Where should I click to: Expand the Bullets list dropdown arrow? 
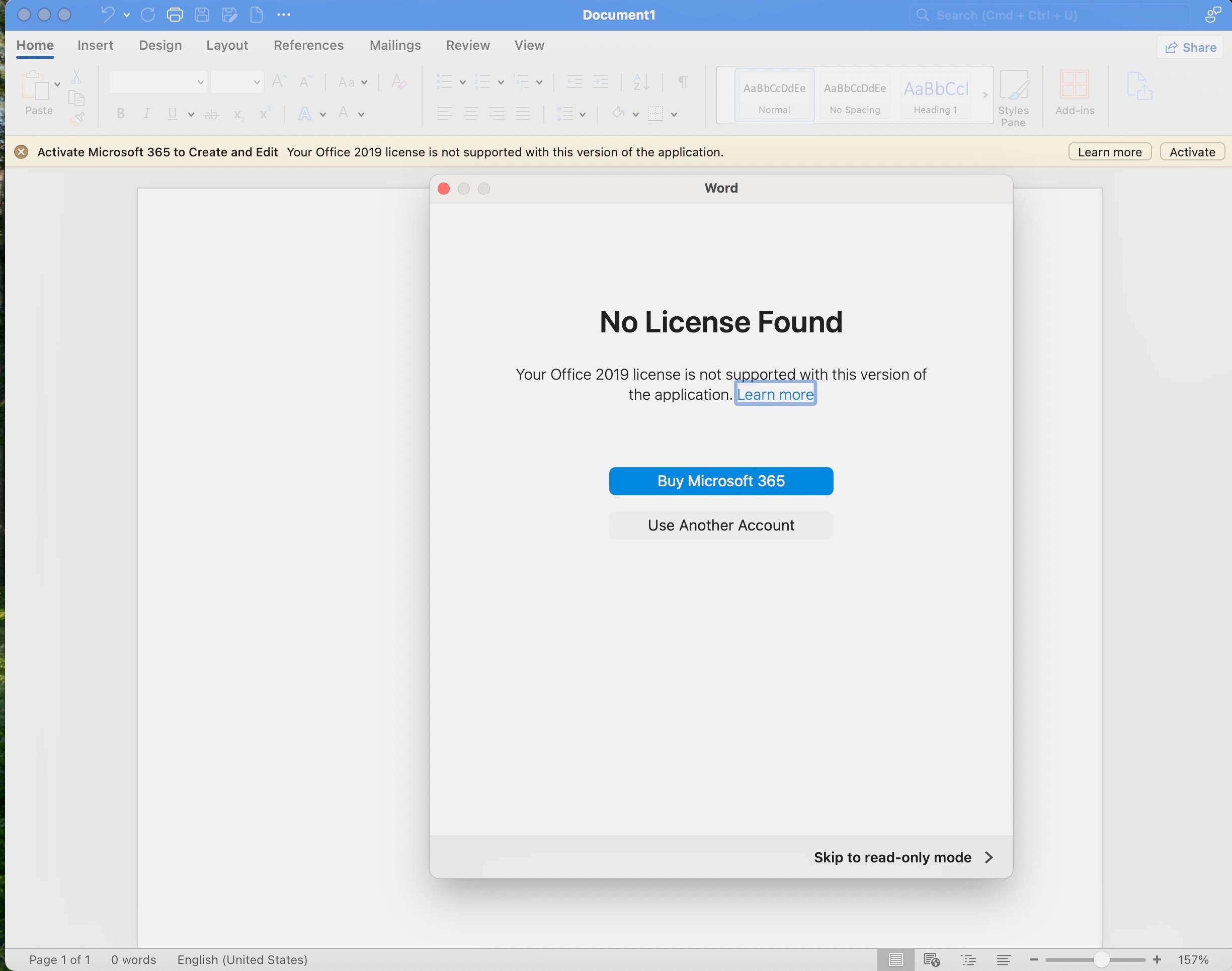tap(462, 82)
